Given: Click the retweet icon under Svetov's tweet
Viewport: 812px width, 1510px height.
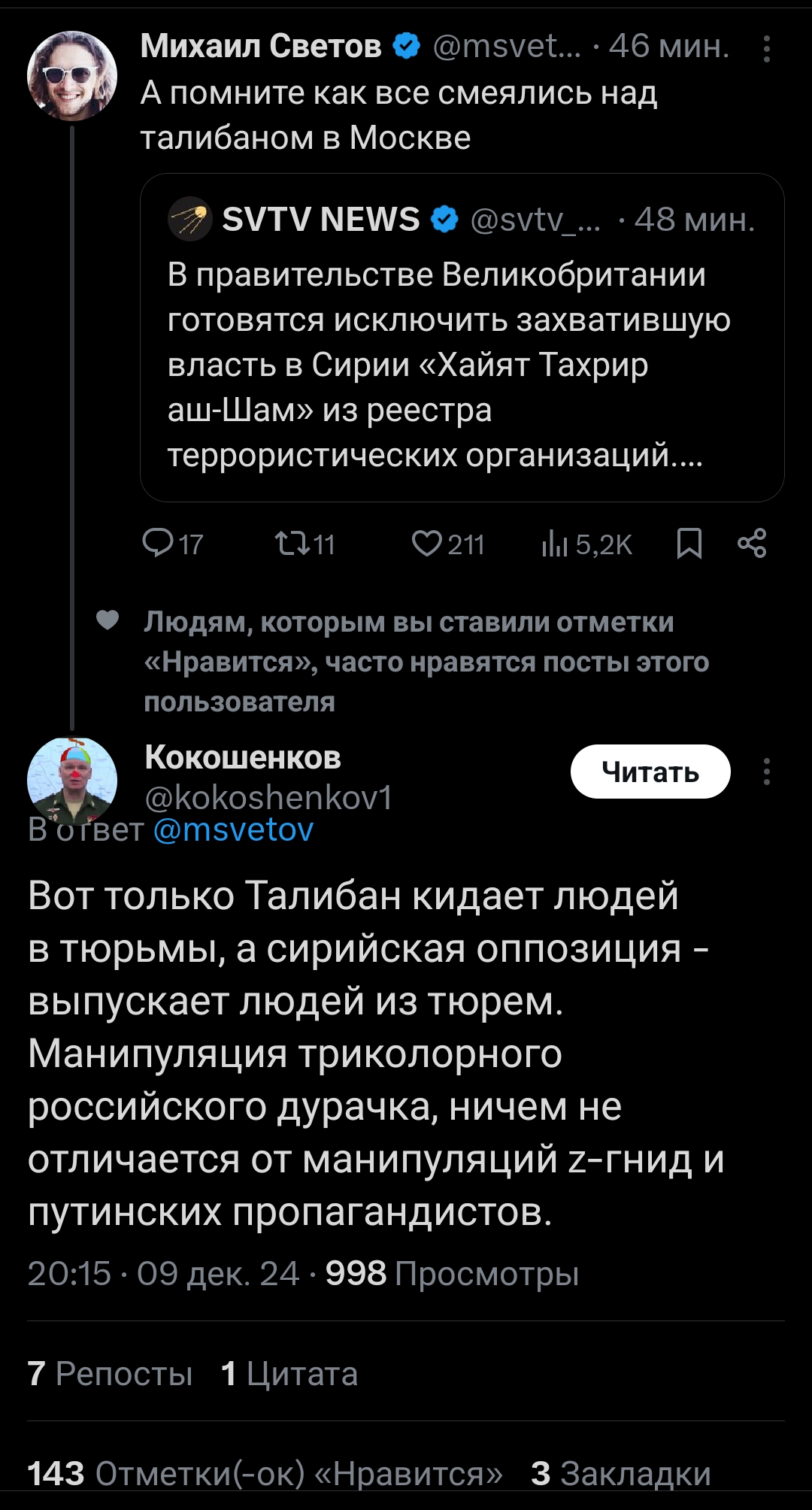Looking at the screenshot, I should [x=292, y=543].
